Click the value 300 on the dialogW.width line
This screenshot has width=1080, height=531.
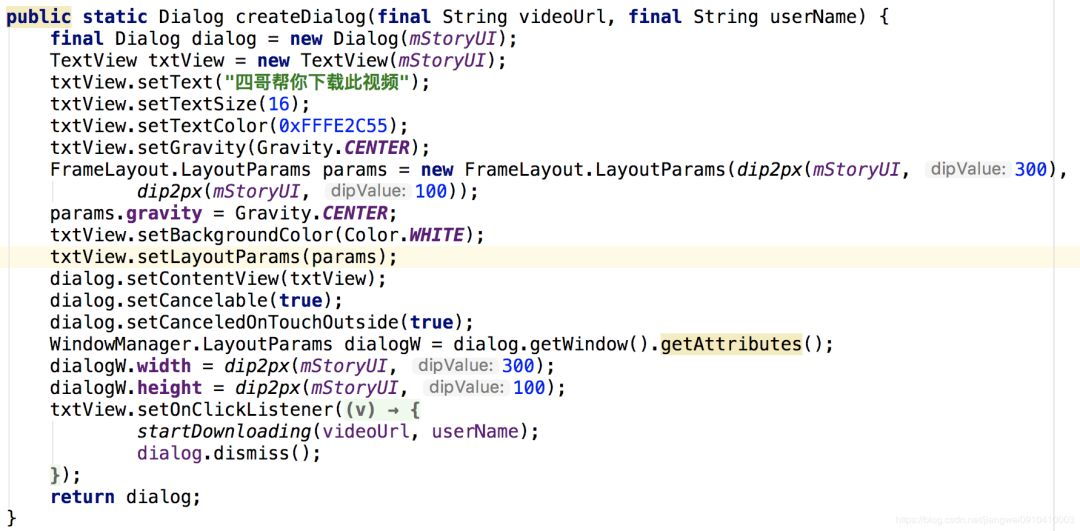(518, 366)
